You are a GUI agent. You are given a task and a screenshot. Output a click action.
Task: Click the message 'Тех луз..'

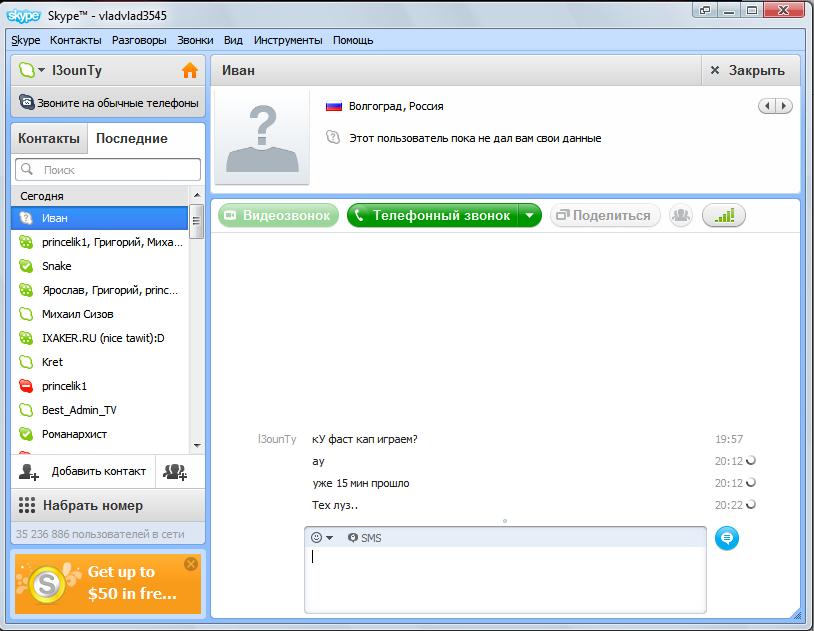pos(335,505)
